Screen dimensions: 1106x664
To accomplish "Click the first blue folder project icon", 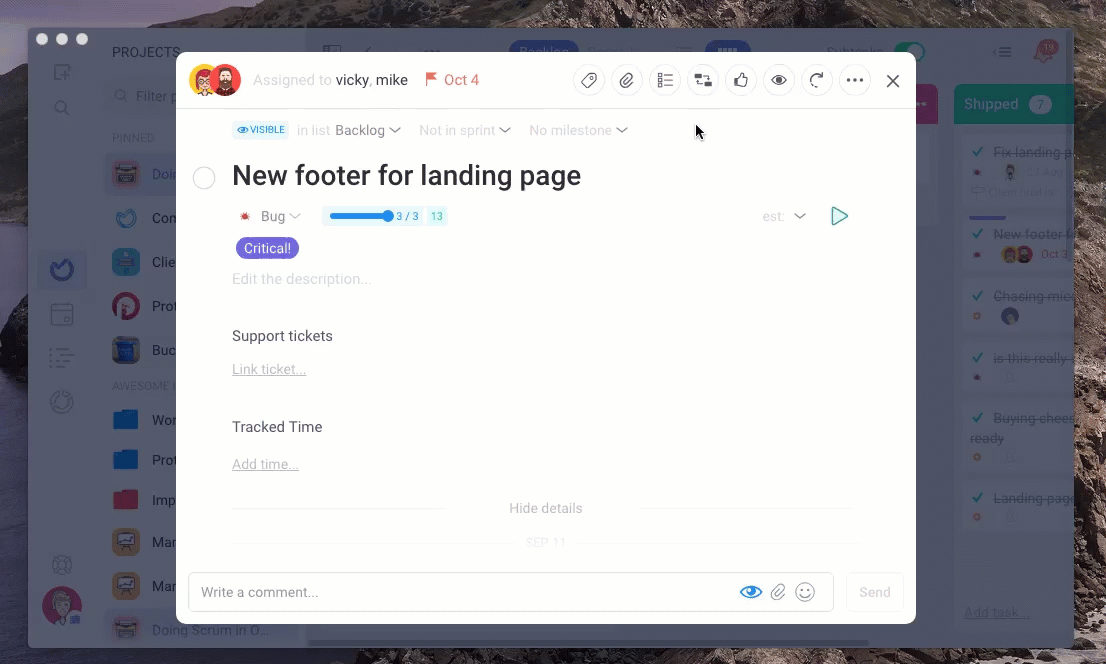I will pyautogui.click(x=126, y=420).
